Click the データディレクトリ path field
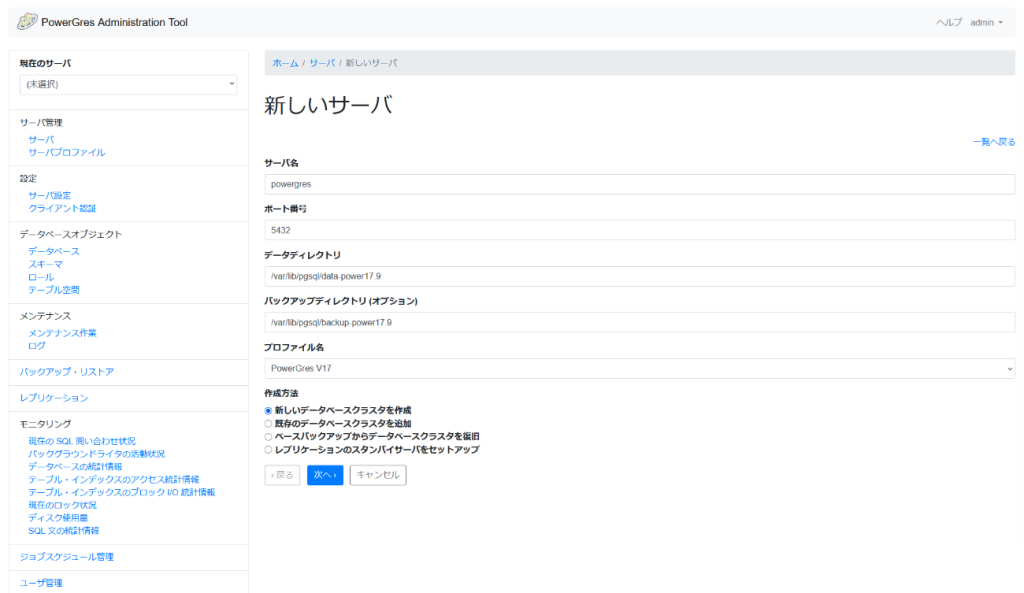The width and height of the screenshot is (1024, 593). click(x=639, y=276)
